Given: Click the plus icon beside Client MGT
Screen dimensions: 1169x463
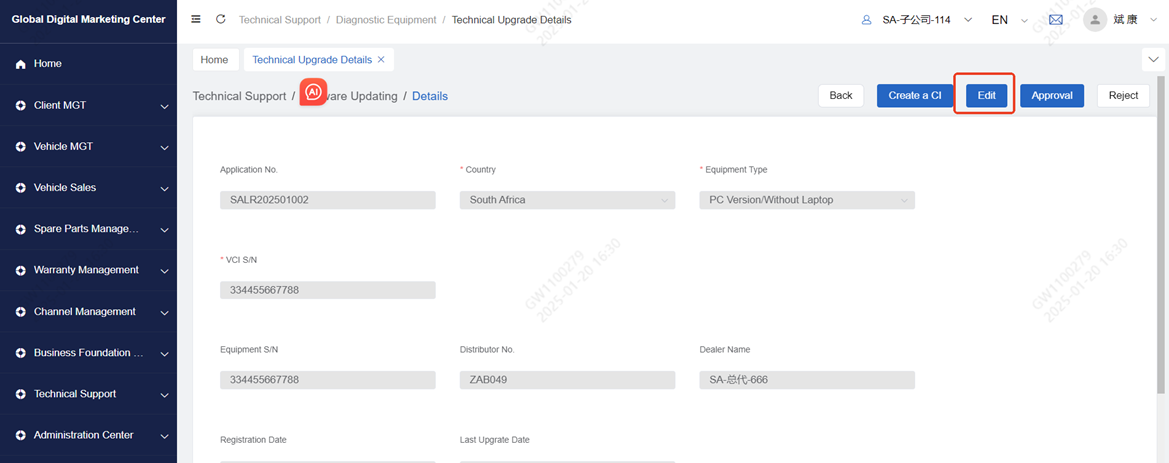Looking at the screenshot, I should pyautogui.click(x=21, y=105).
